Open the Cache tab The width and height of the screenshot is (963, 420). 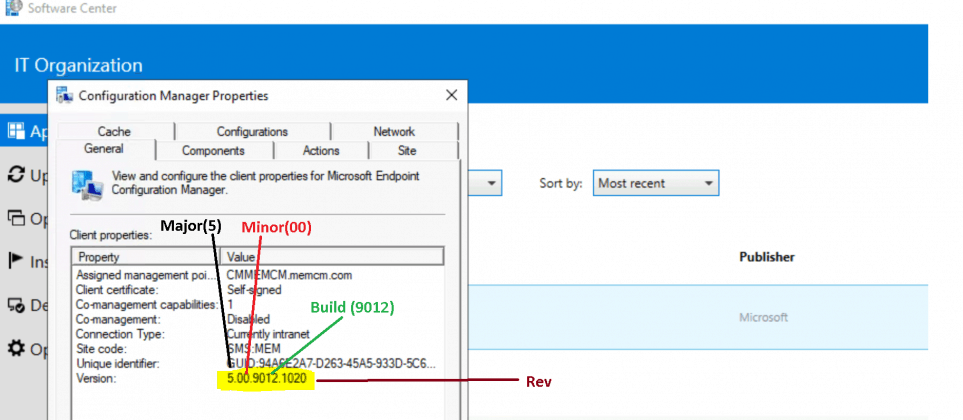pos(115,131)
